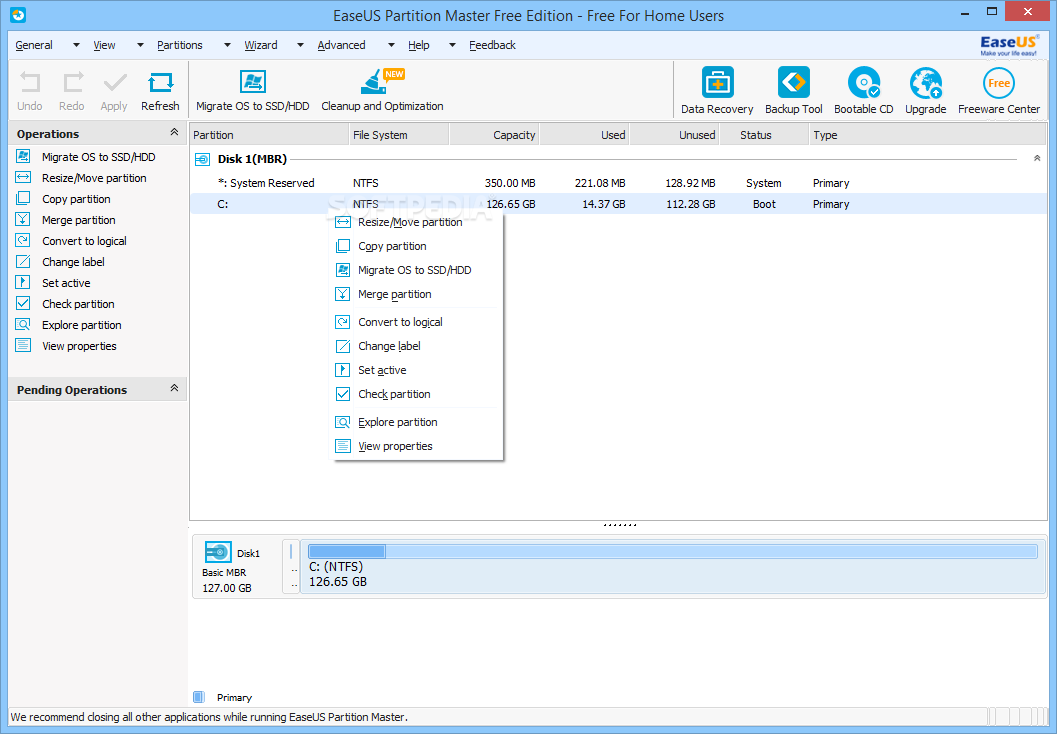
Task: Select Copy partition in Operations panel
Action: [x=76, y=199]
